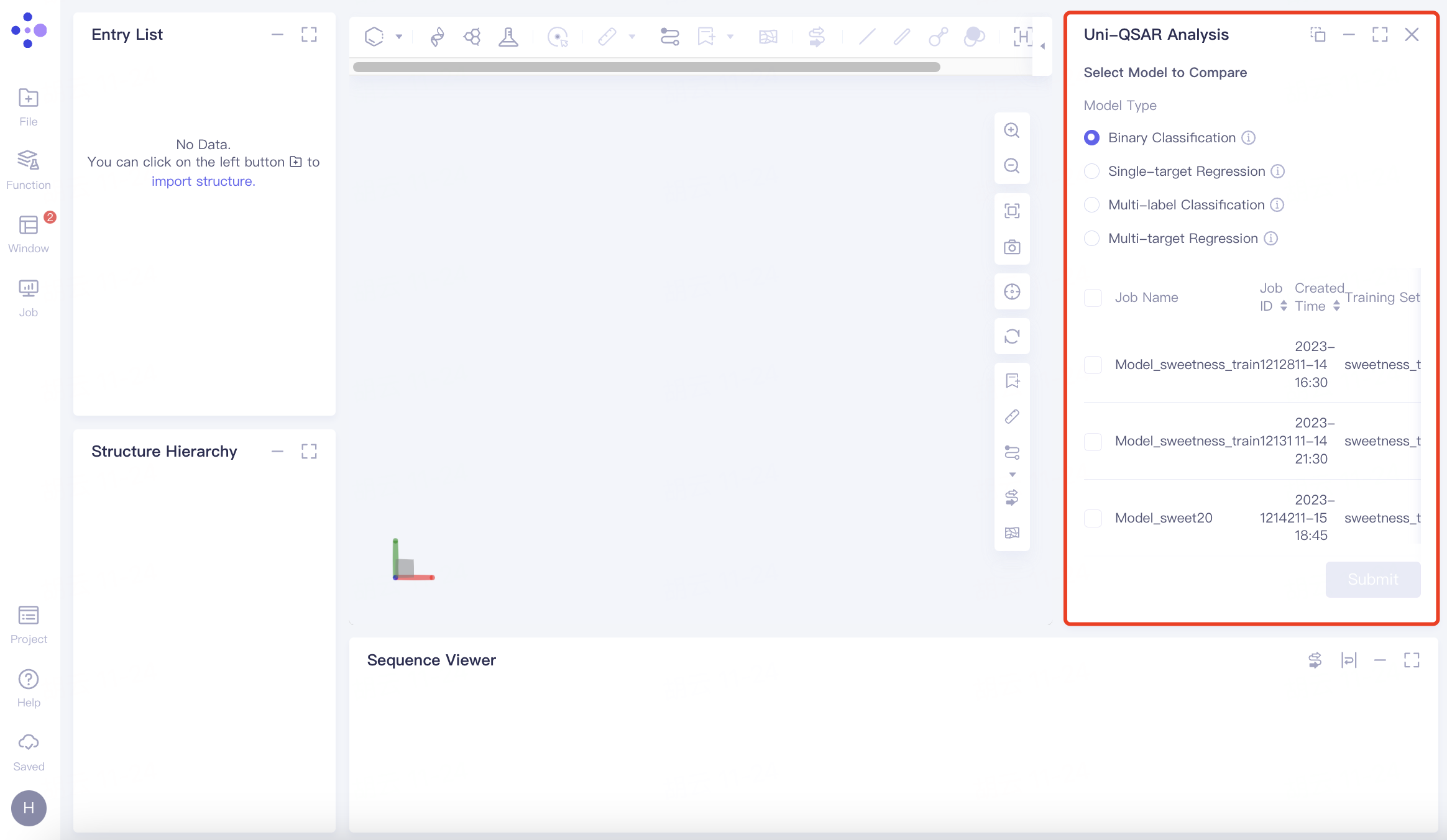The width and height of the screenshot is (1447, 840).
Task: Take a screenshot with camera icon
Action: coord(1012,247)
